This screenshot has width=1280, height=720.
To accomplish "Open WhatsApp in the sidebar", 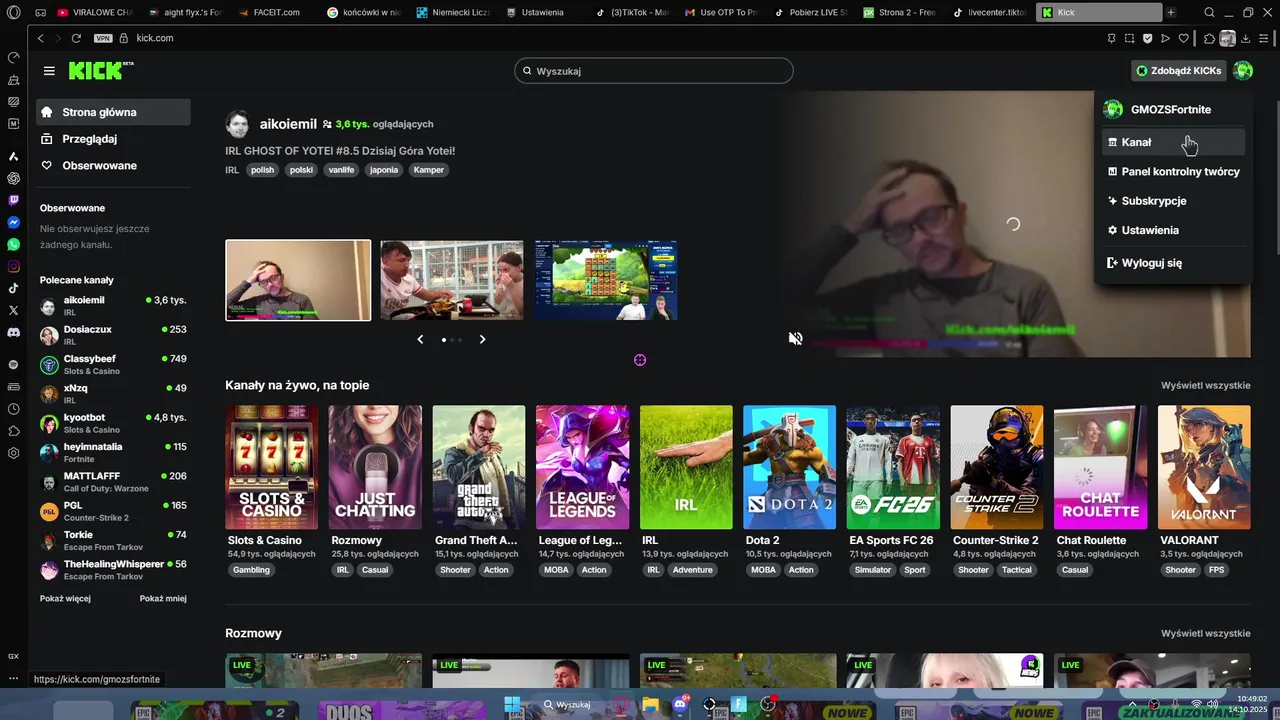I will 13,244.
